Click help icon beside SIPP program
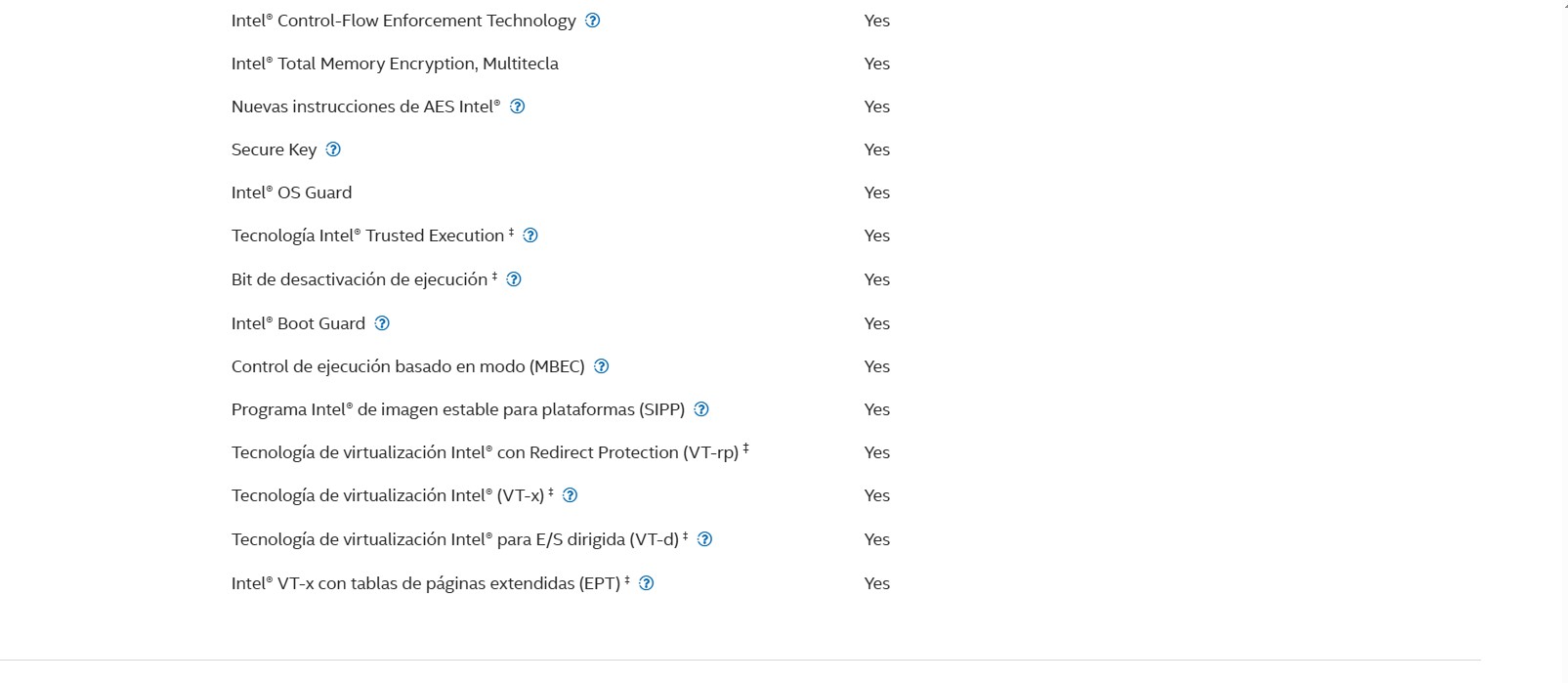This screenshot has width=1568, height=683. coord(701,409)
